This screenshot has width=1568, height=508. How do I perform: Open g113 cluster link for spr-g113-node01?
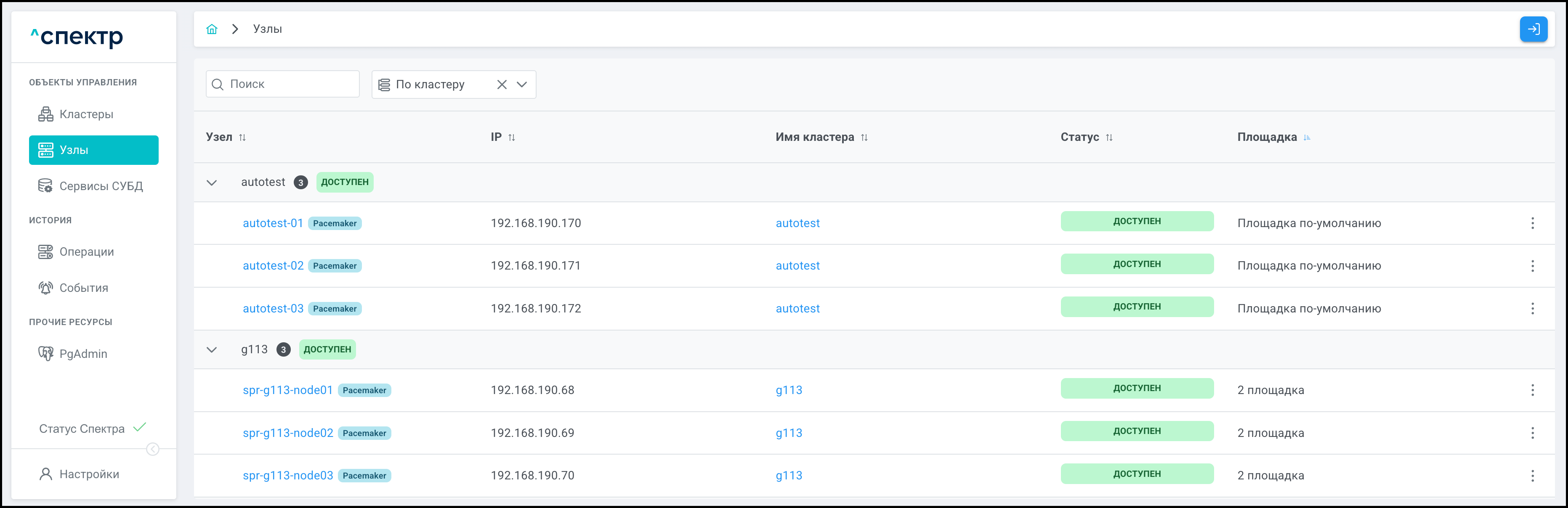tap(788, 391)
